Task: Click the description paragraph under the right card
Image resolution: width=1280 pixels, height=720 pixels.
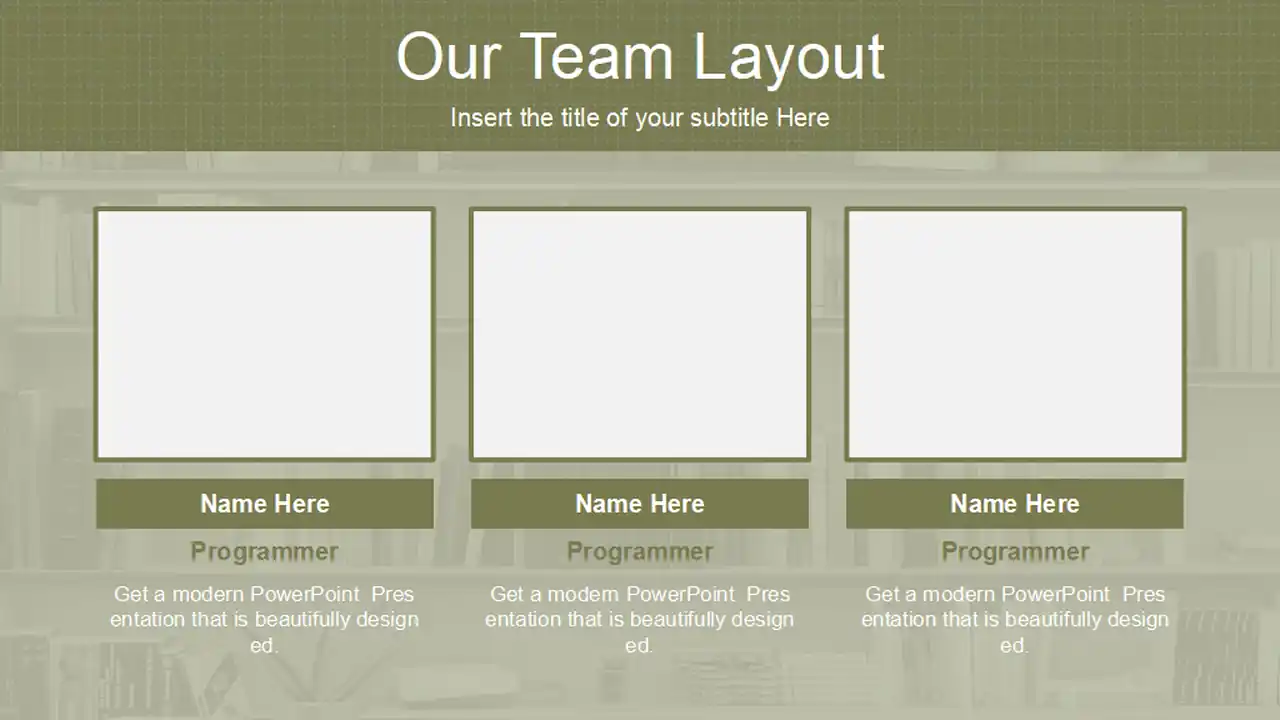Action: click(1015, 619)
